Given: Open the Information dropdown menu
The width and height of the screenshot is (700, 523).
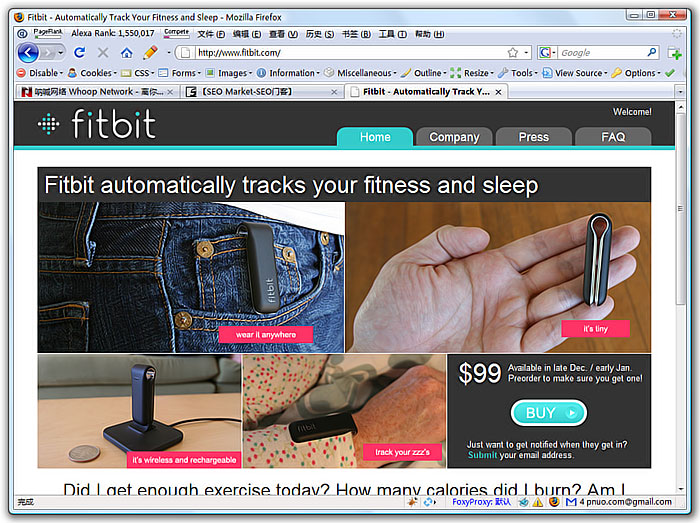Looking at the screenshot, I should [x=288, y=73].
